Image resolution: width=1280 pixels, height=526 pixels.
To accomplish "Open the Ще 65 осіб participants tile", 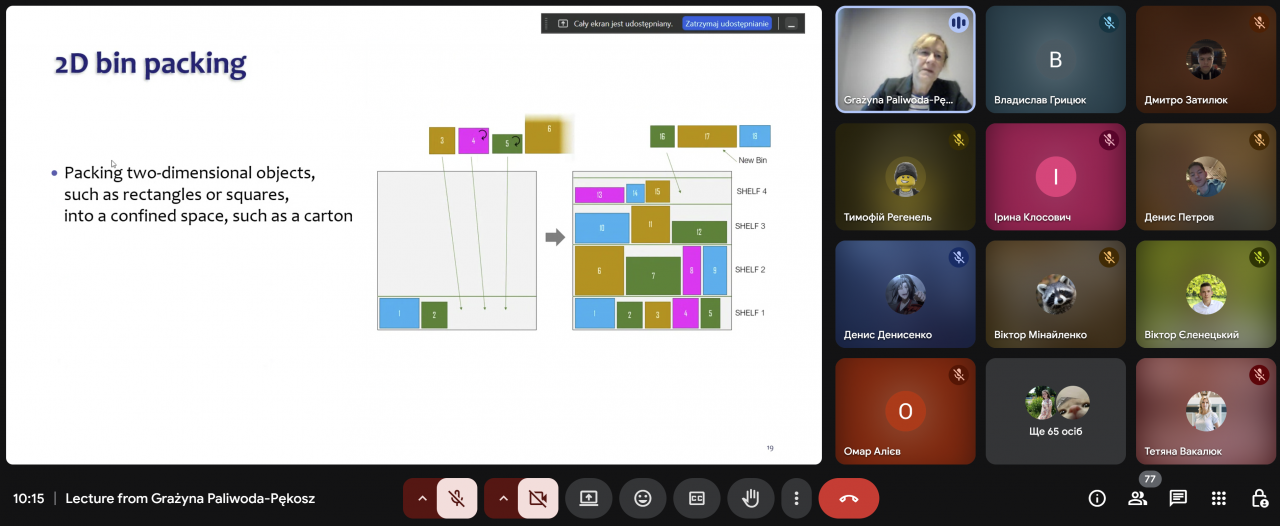I will click(x=1055, y=411).
